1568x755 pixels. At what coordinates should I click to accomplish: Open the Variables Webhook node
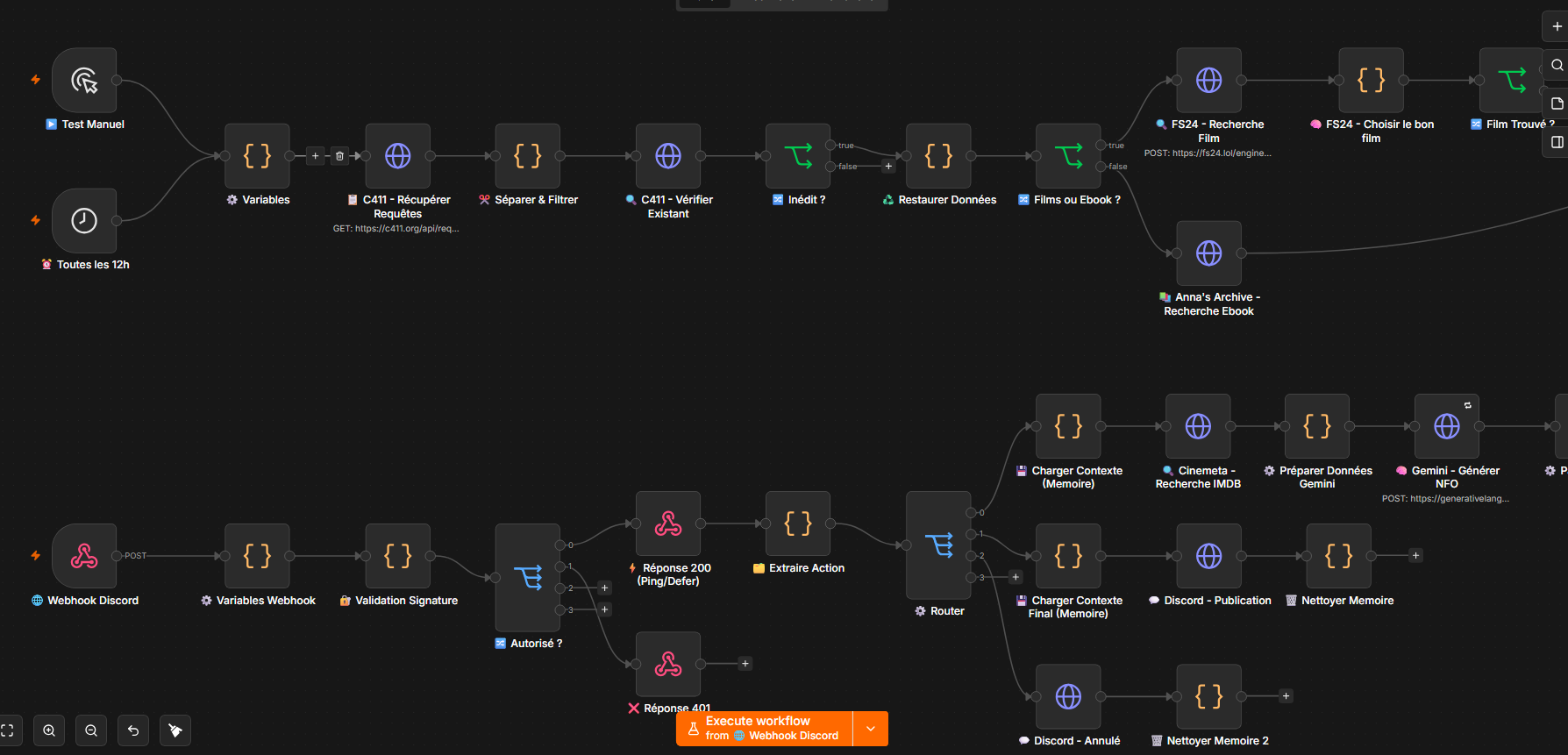[257, 556]
